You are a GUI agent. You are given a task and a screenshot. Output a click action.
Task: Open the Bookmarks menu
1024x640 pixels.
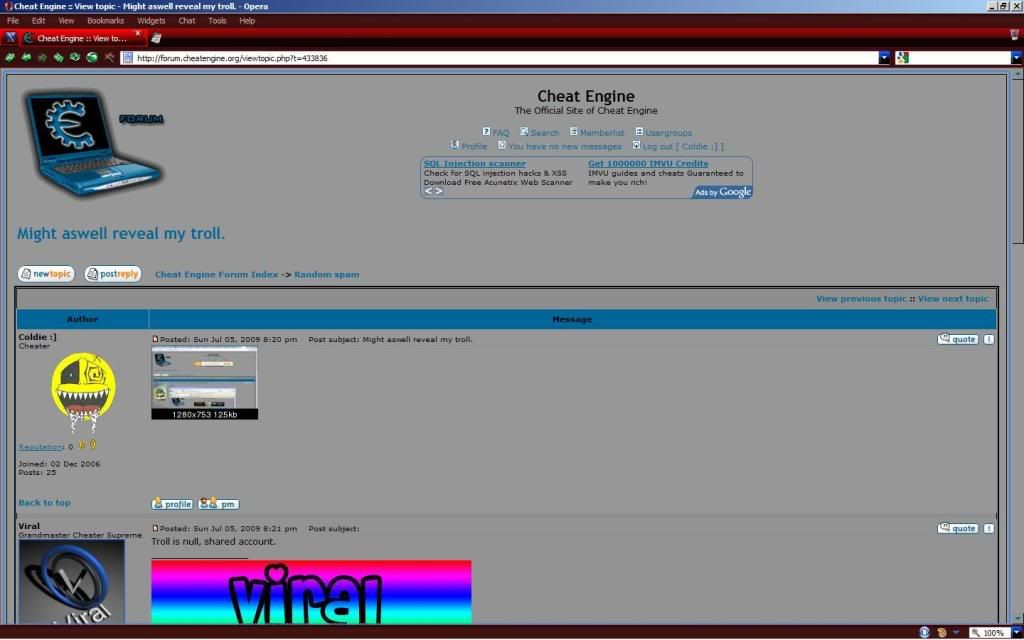[105, 20]
